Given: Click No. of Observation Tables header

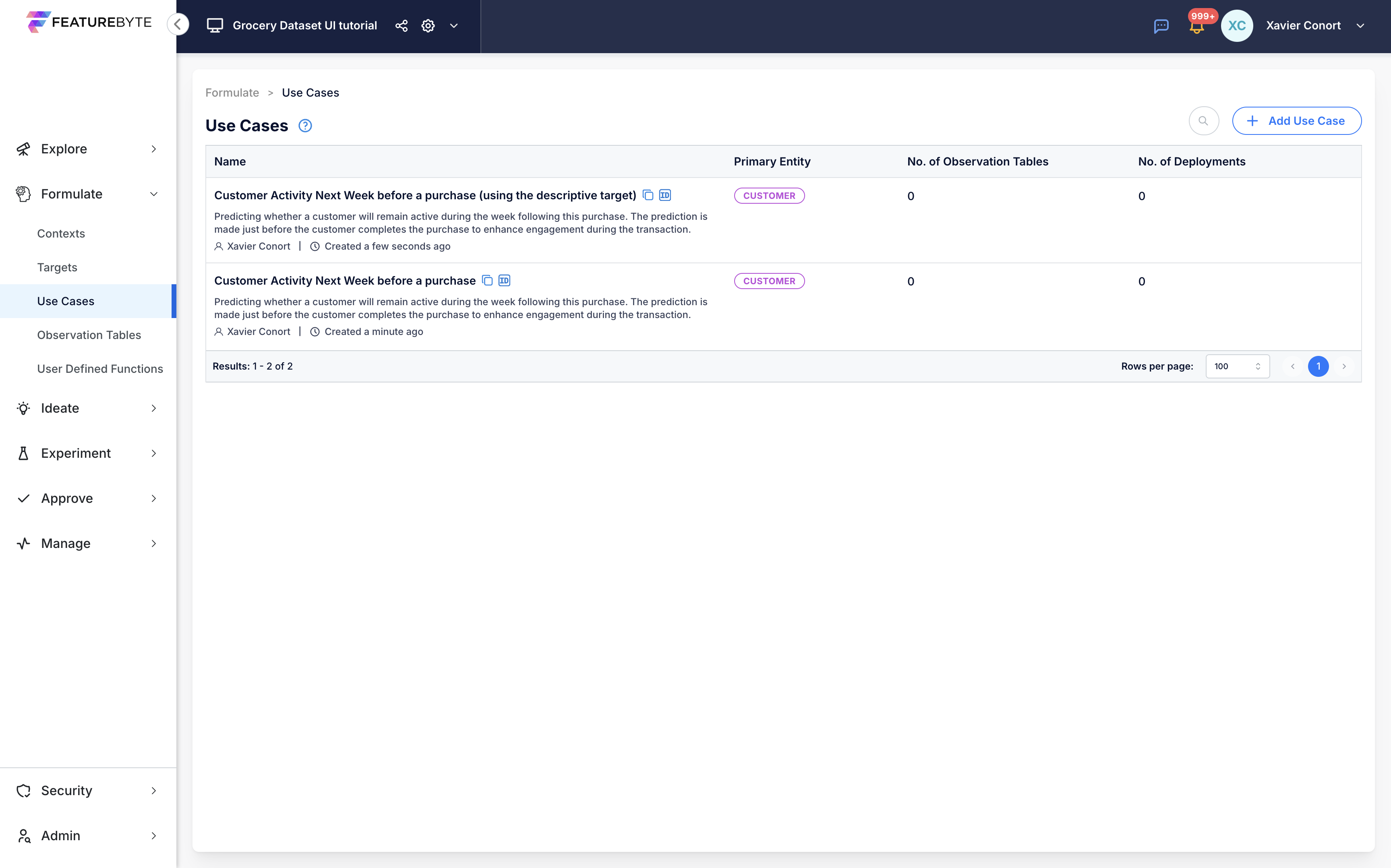Looking at the screenshot, I should [x=977, y=162].
